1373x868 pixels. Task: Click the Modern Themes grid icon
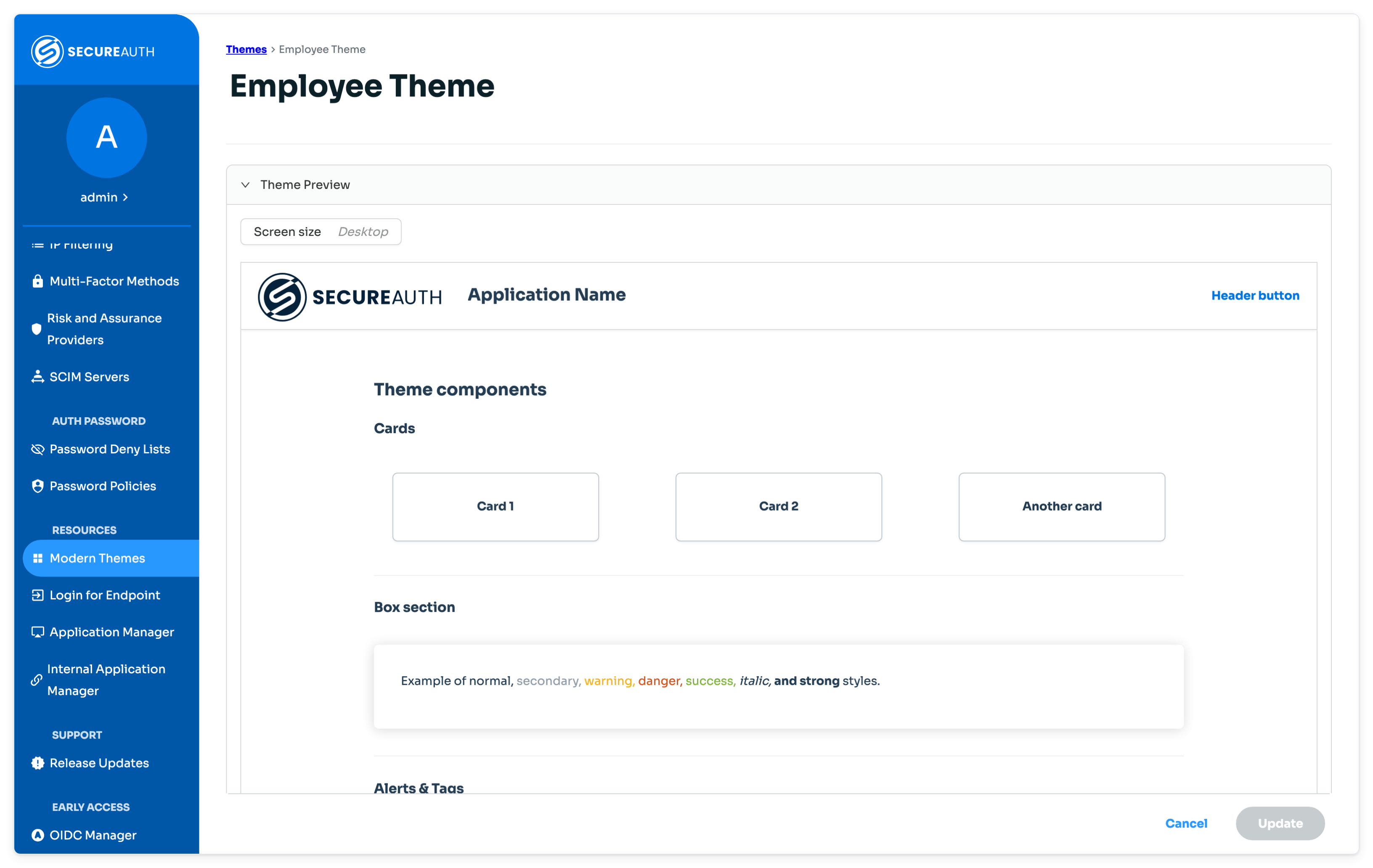coord(37,558)
